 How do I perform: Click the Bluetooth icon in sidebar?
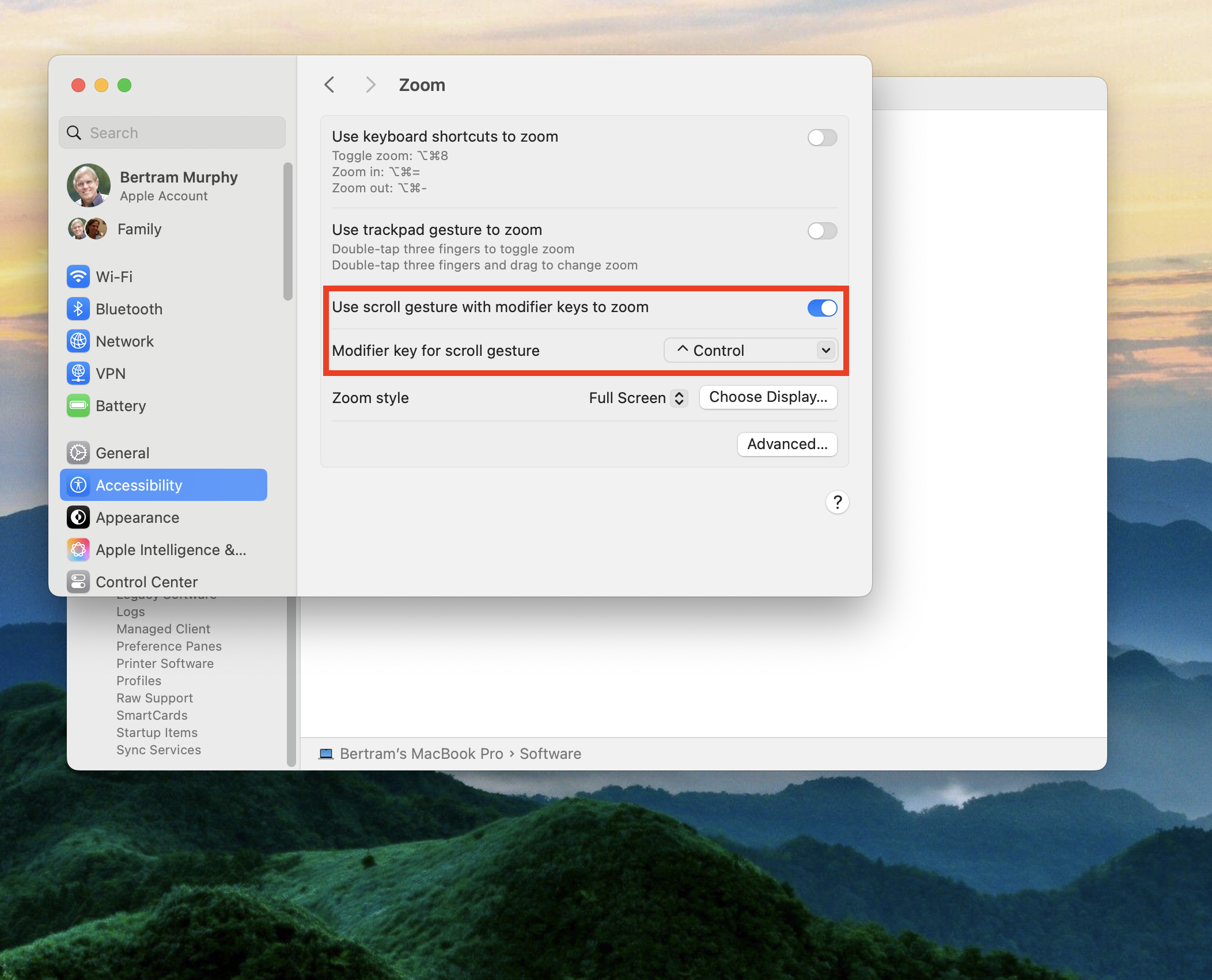(x=78, y=309)
